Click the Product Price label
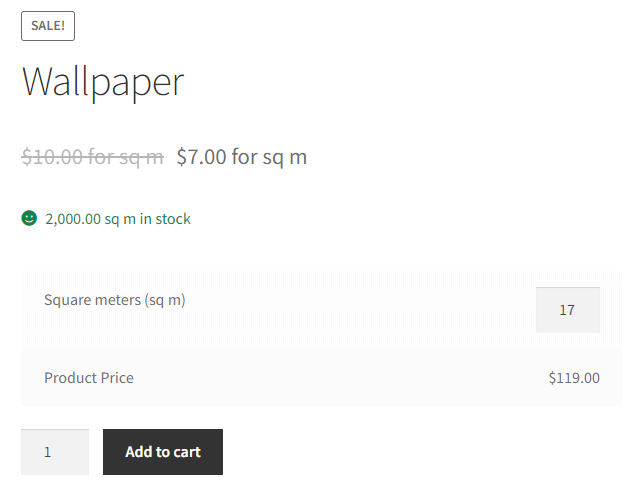The height and width of the screenshot is (490, 637). [89, 378]
